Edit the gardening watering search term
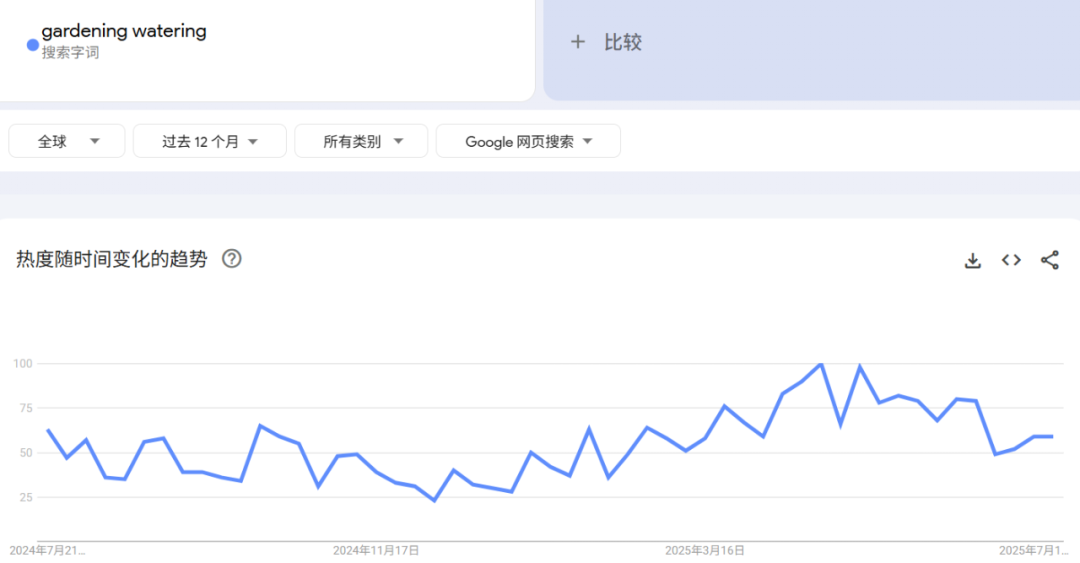 tap(124, 31)
